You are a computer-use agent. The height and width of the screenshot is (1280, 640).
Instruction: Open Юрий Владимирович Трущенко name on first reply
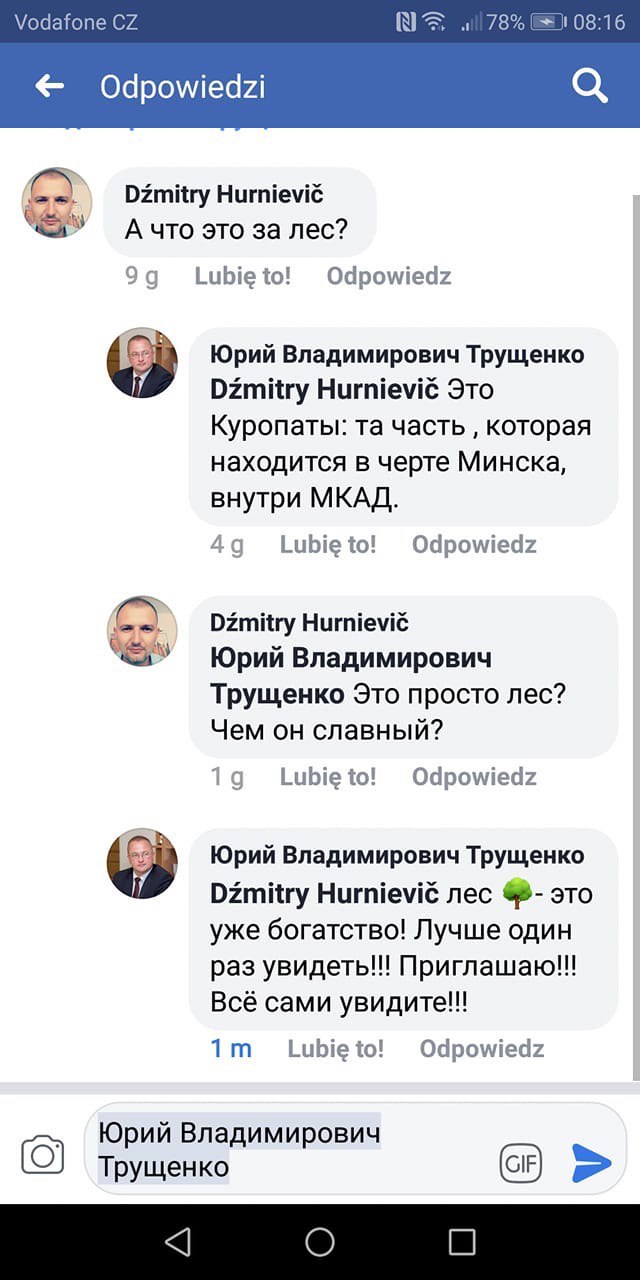[x=397, y=355]
